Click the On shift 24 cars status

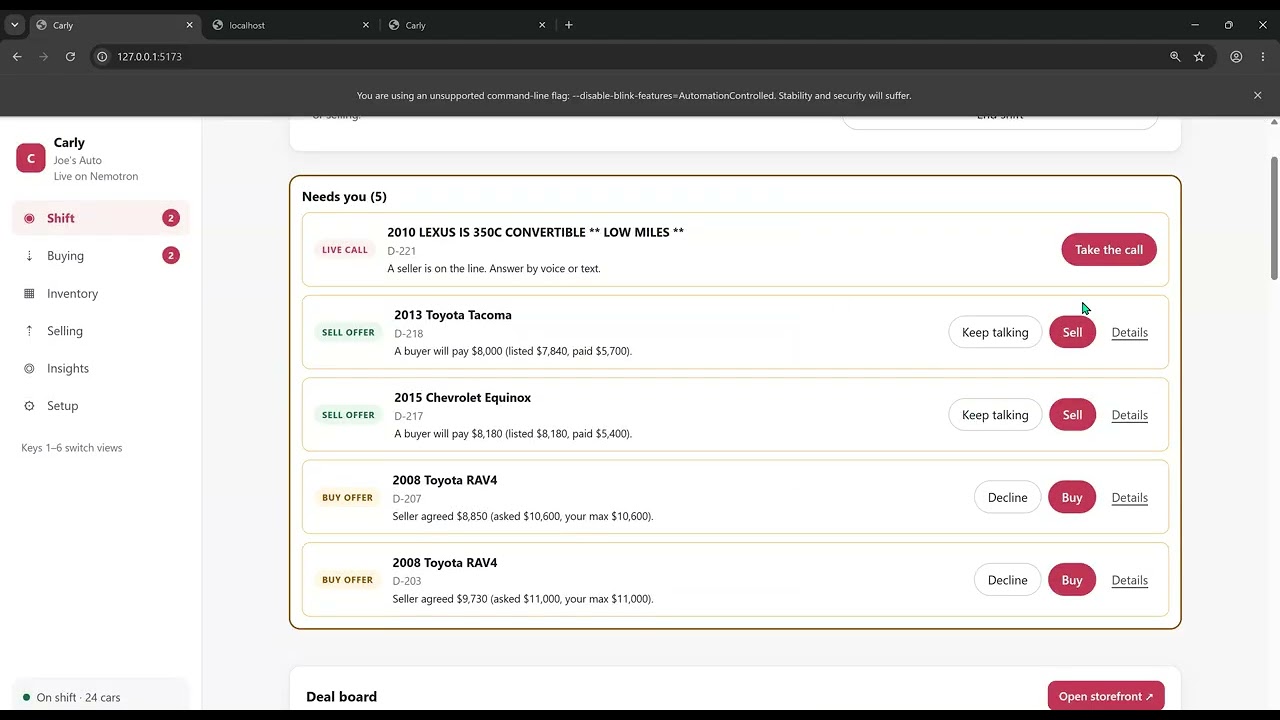click(100, 697)
